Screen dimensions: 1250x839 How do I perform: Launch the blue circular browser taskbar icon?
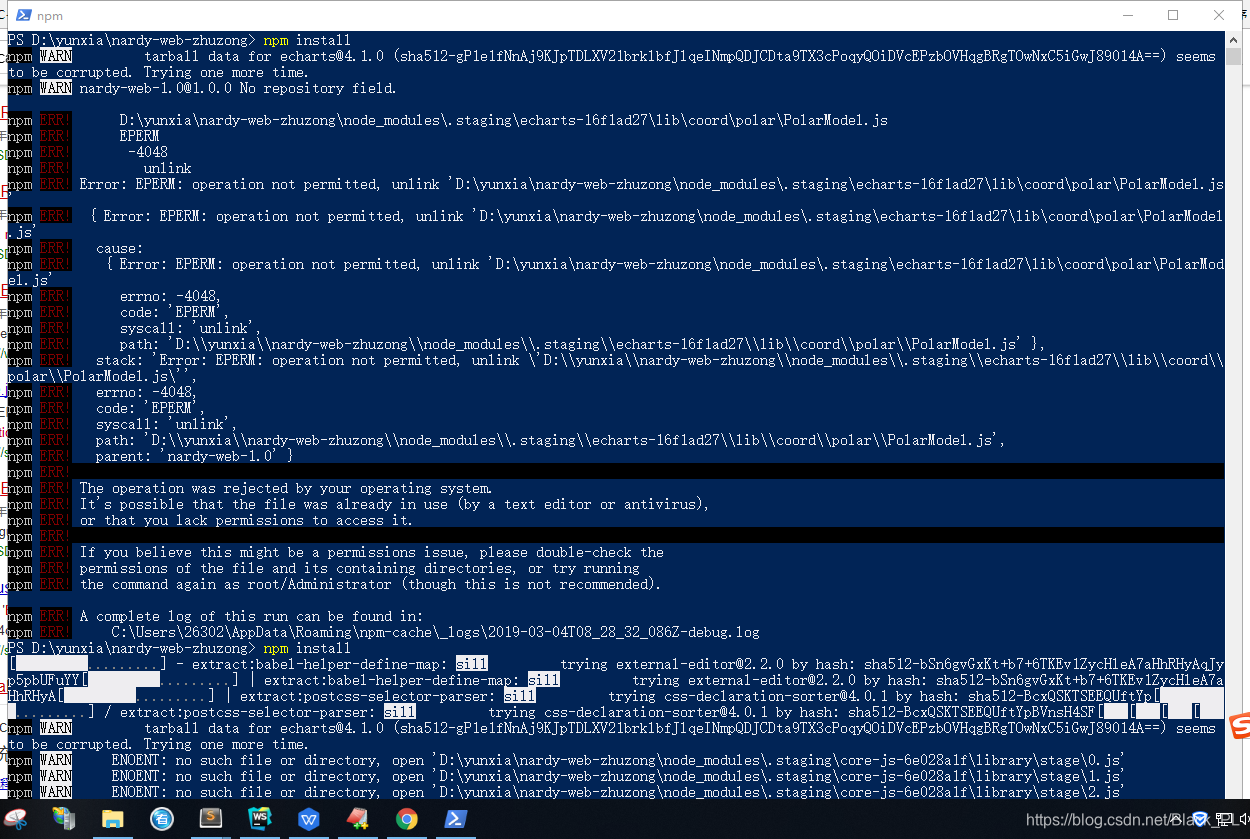(x=162, y=820)
